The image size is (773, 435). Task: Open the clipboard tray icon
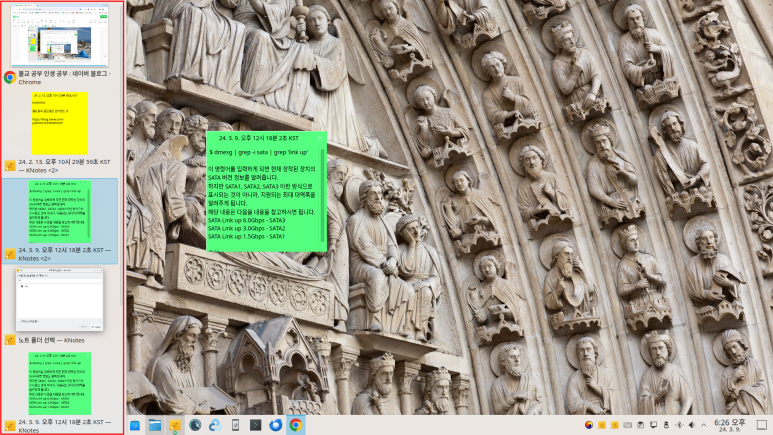point(640,425)
